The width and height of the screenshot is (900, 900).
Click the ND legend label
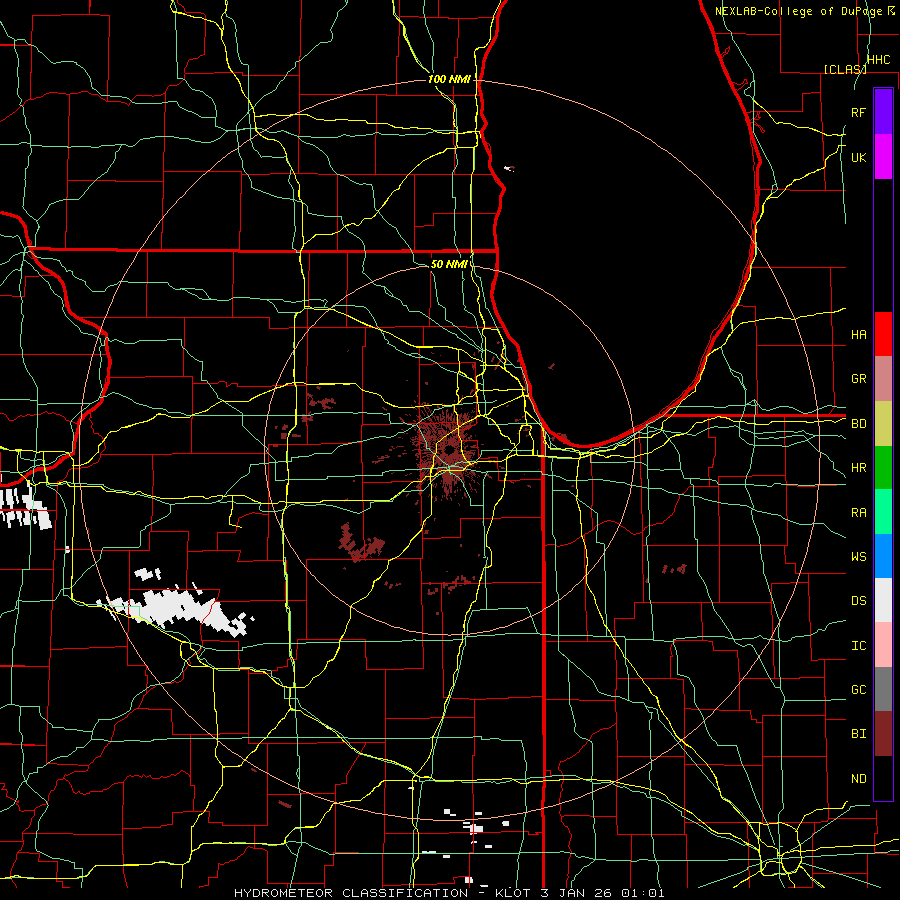858,779
